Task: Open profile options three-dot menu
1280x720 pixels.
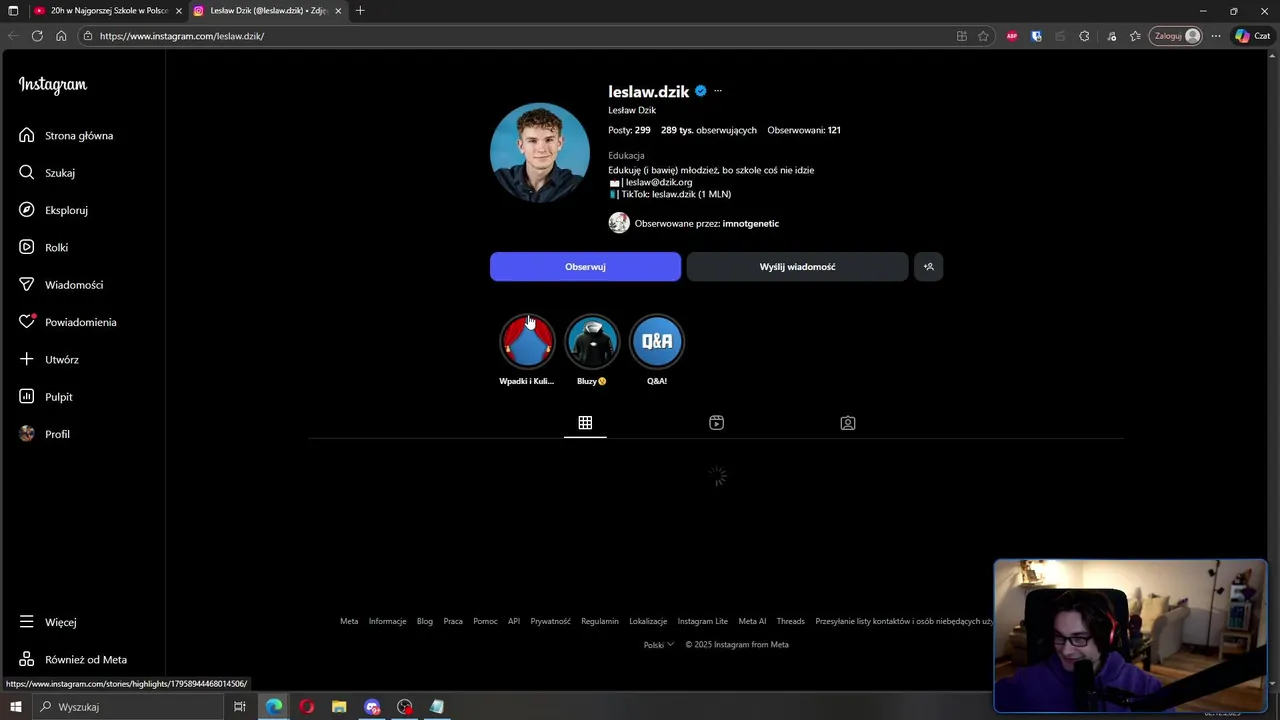Action: click(718, 91)
